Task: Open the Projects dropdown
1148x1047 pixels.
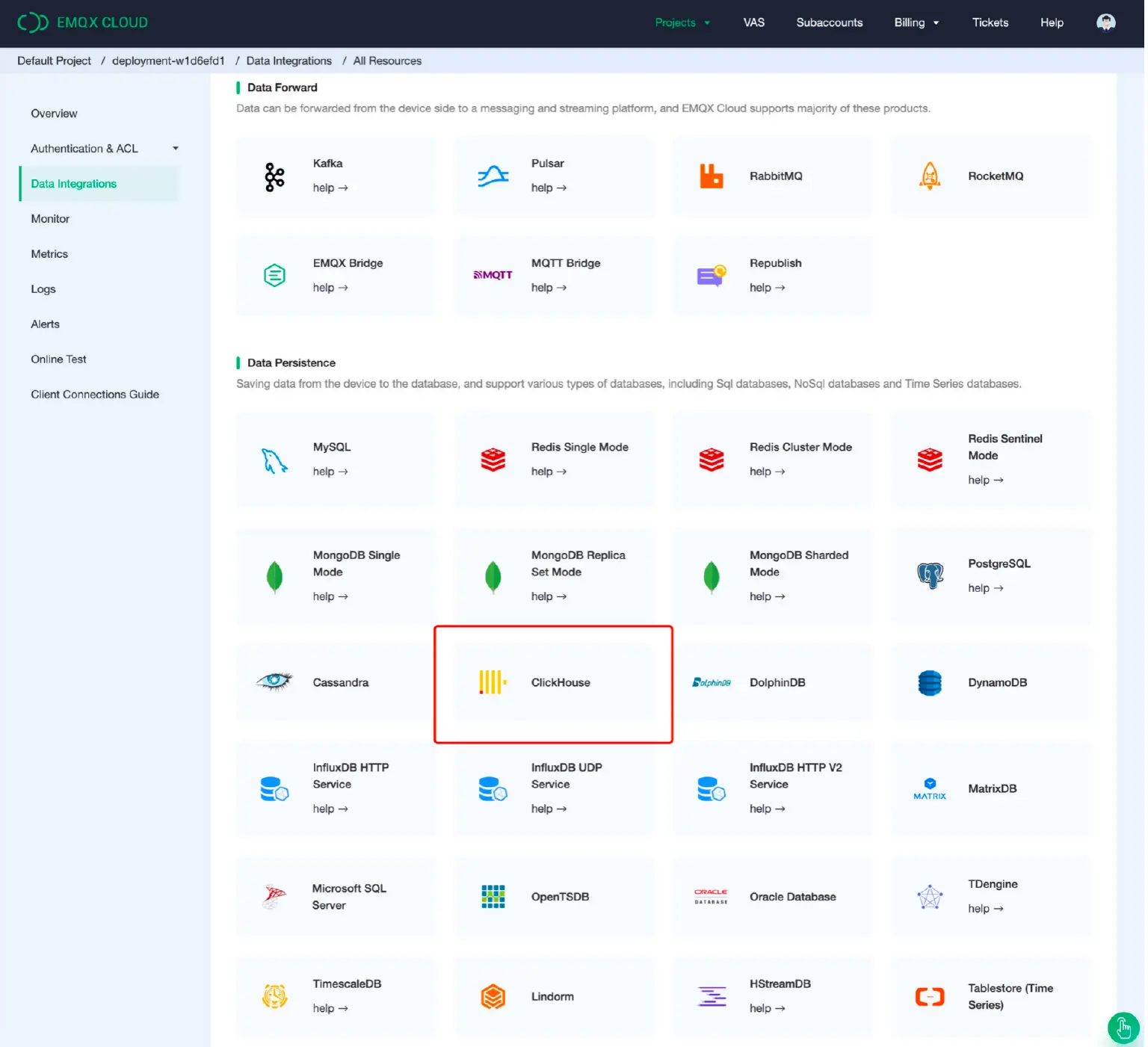Action: (682, 22)
